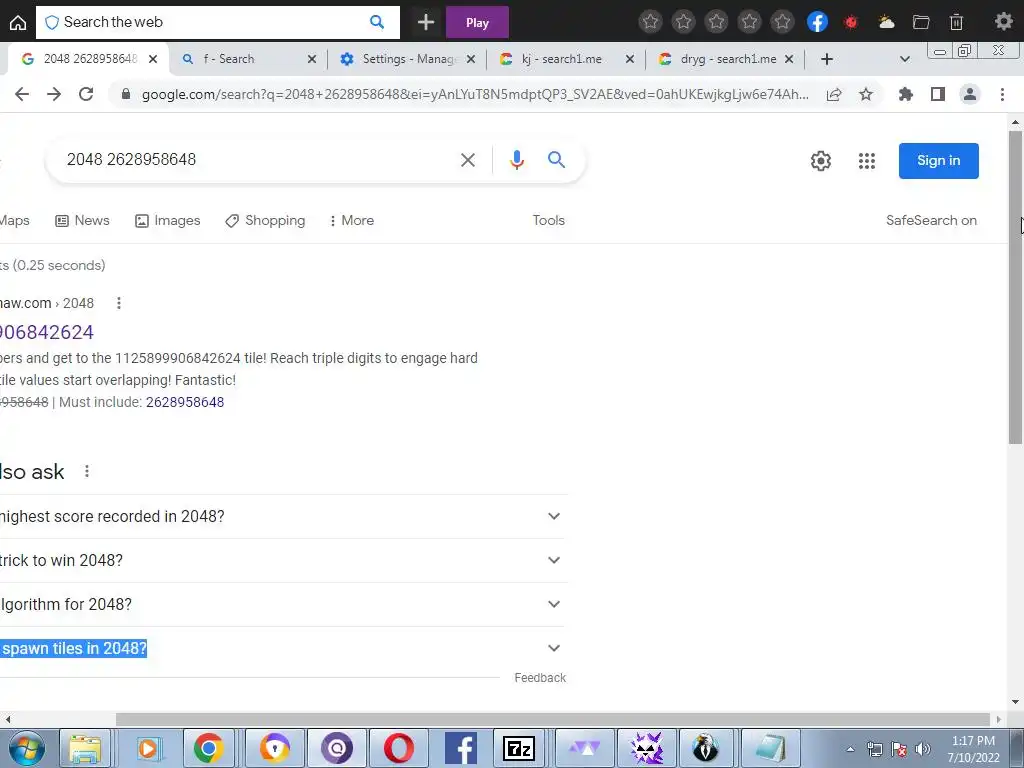Open Google quick settings gear

(821, 161)
